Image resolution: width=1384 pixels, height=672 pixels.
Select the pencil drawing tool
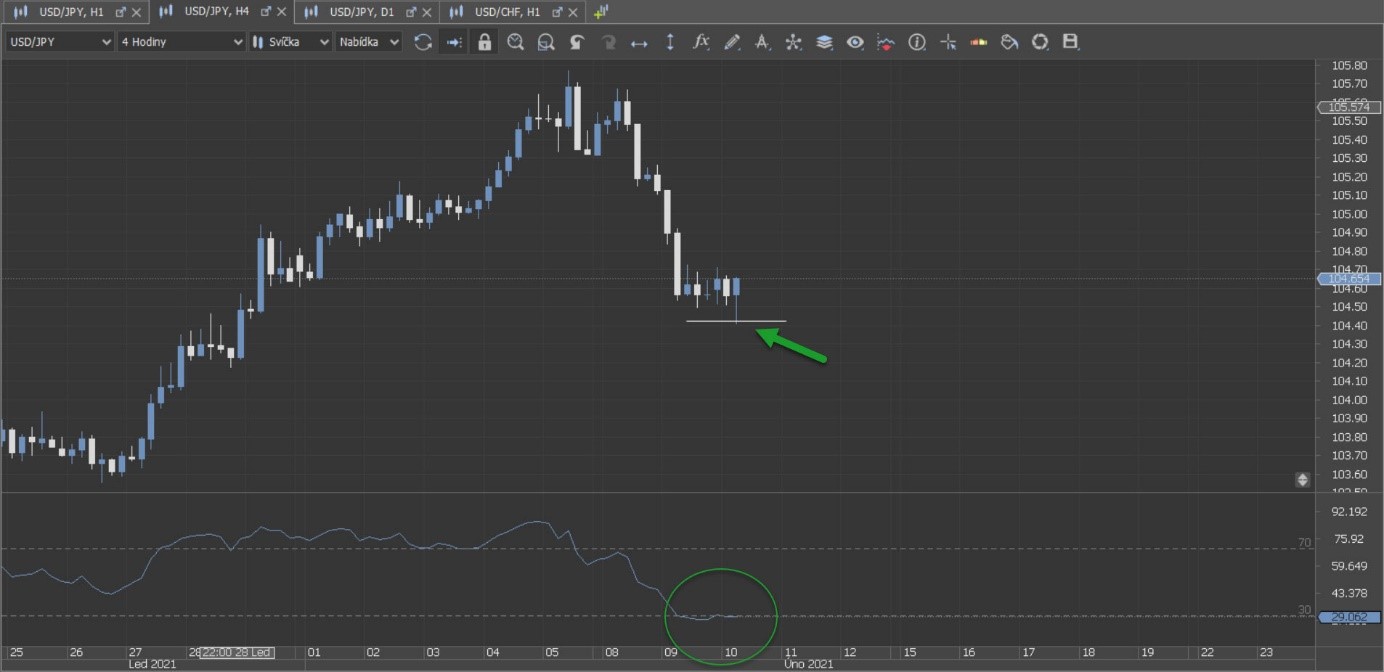[732, 42]
